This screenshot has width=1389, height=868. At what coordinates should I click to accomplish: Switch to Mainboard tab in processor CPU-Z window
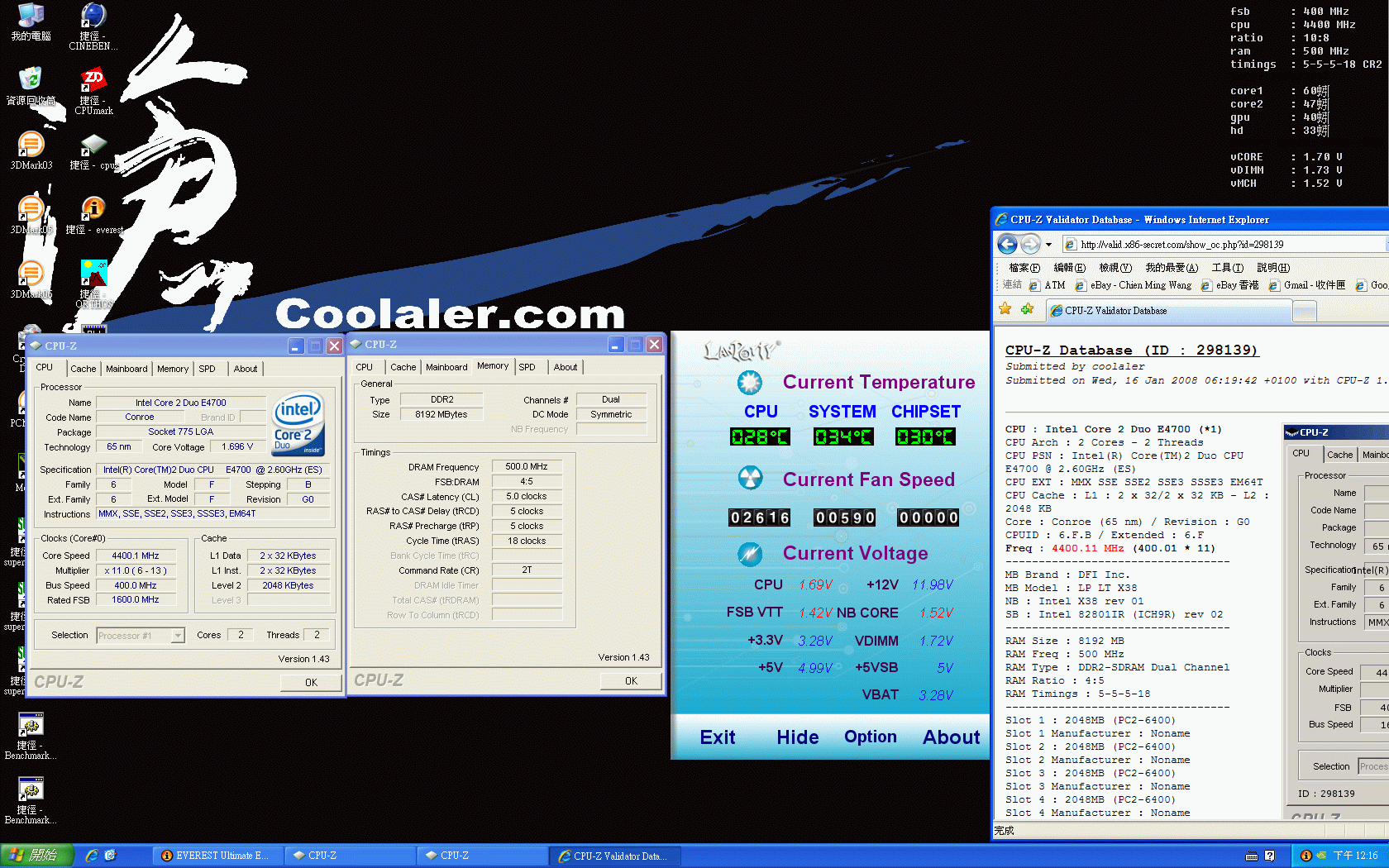[x=126, y=369]
